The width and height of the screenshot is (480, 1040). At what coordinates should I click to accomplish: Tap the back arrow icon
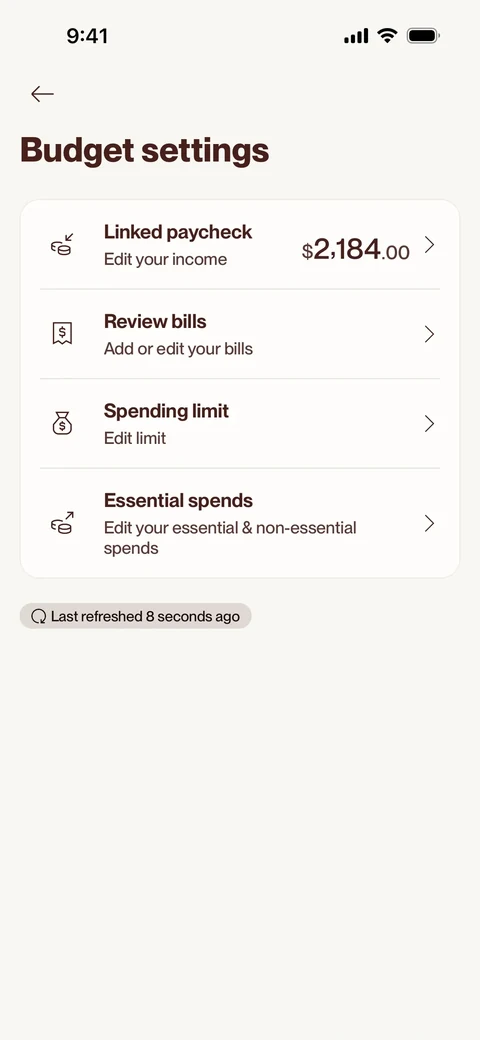point(42,94)
